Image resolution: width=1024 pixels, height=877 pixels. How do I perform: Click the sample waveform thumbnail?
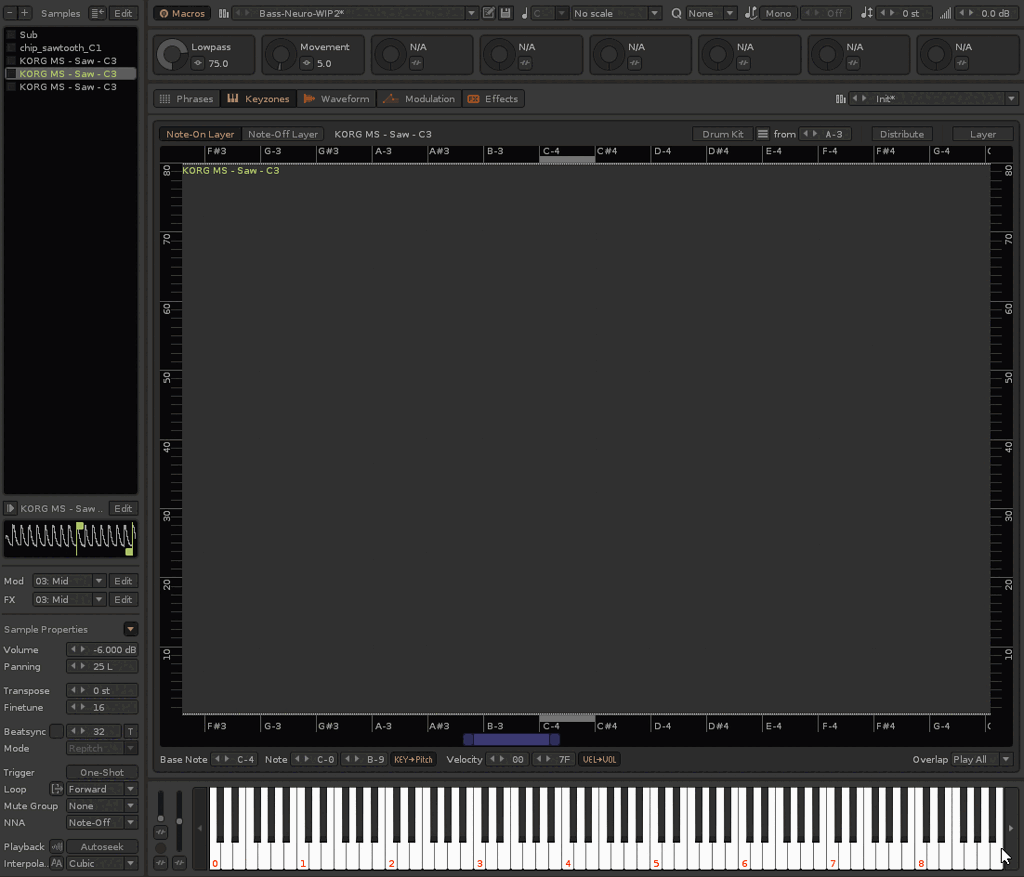tap(71, 539)
